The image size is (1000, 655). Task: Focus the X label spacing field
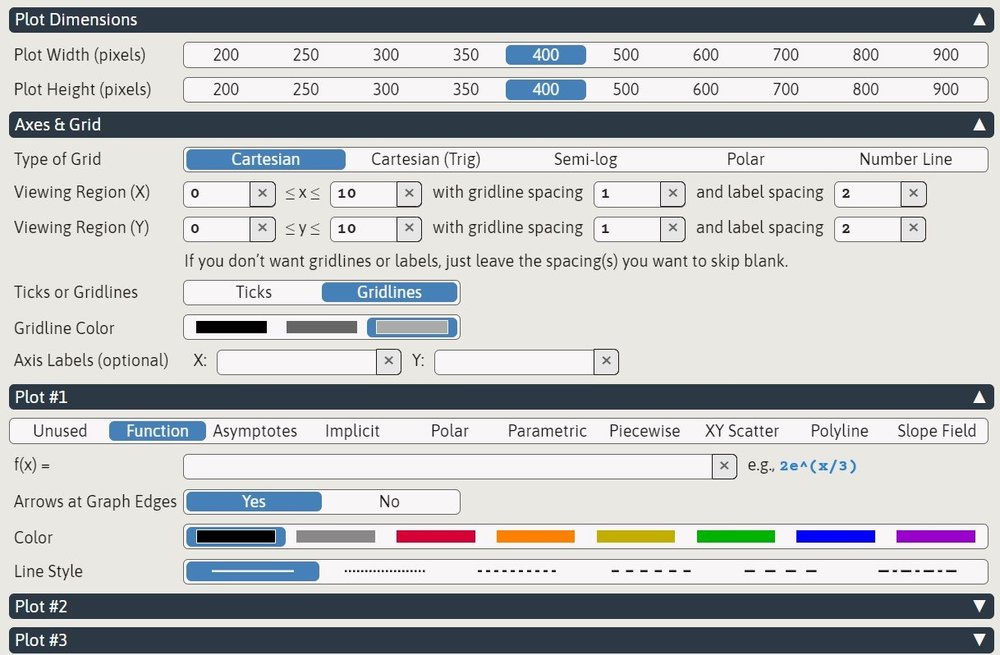click(867, 194)
